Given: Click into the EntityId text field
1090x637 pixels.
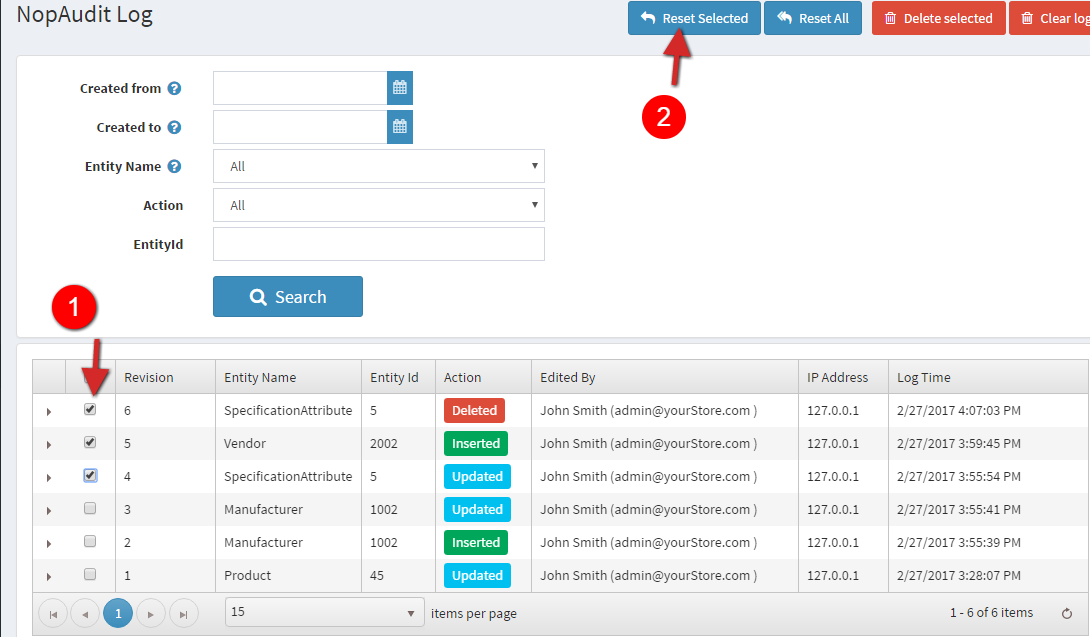Looking at the screenshot, I should tap(378, 244).
